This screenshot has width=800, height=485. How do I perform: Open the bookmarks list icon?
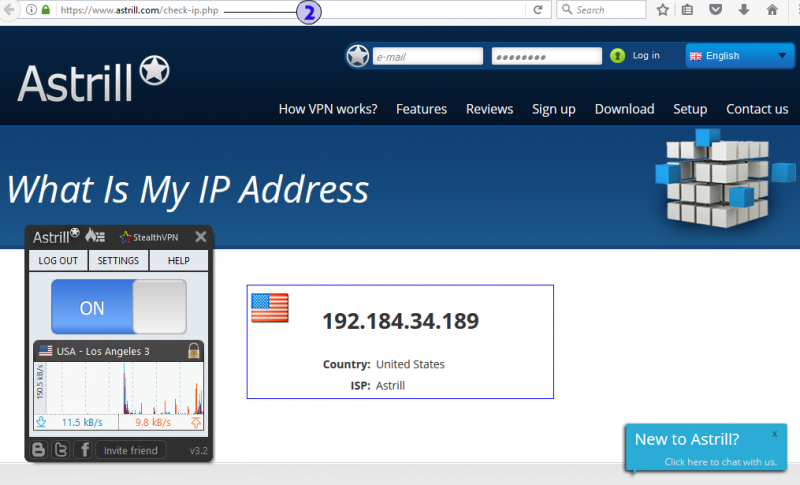(x=687, y=10)
